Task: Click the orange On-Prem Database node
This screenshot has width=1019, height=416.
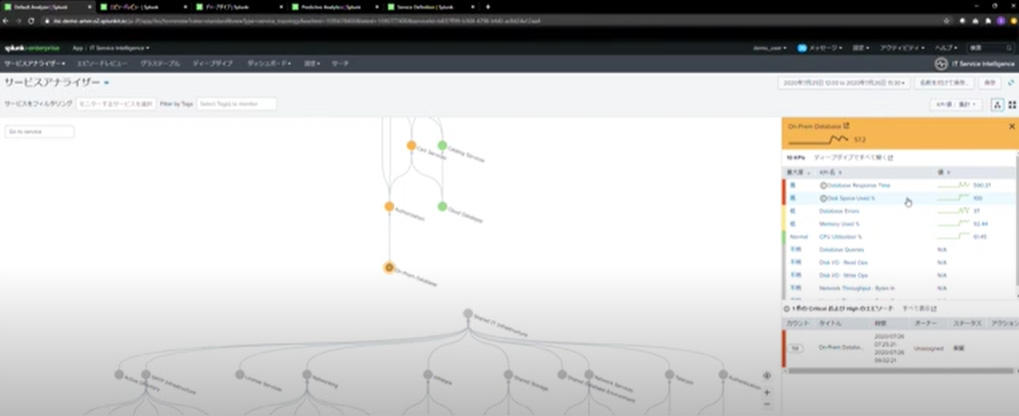Action: pos(389,267)
